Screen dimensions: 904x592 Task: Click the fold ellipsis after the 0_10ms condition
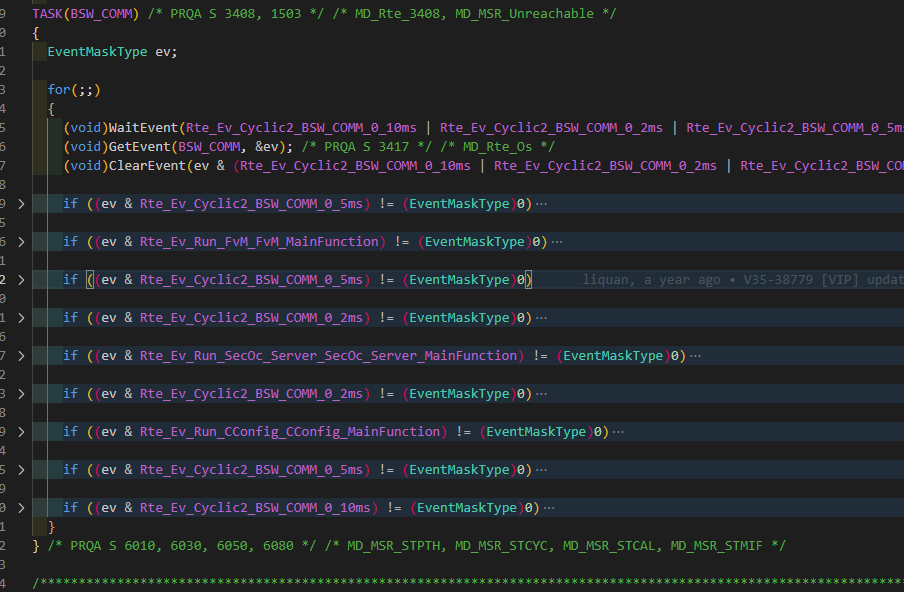point(549,508)
